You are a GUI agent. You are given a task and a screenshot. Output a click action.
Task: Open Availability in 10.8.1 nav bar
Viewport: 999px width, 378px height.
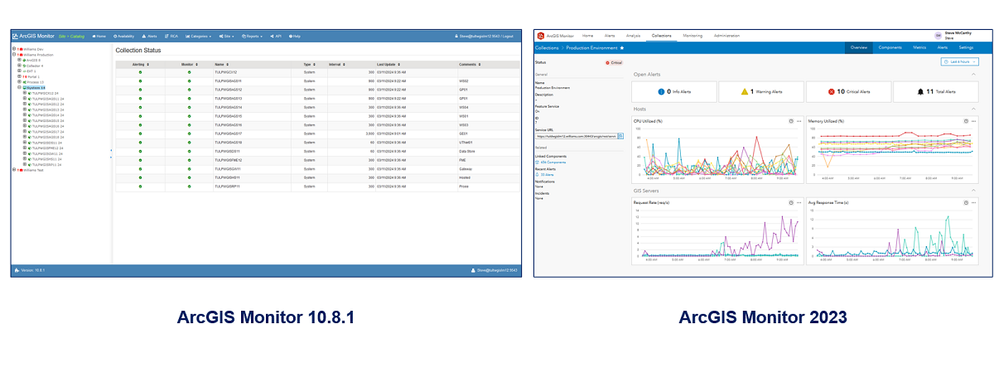click(124, 36)
